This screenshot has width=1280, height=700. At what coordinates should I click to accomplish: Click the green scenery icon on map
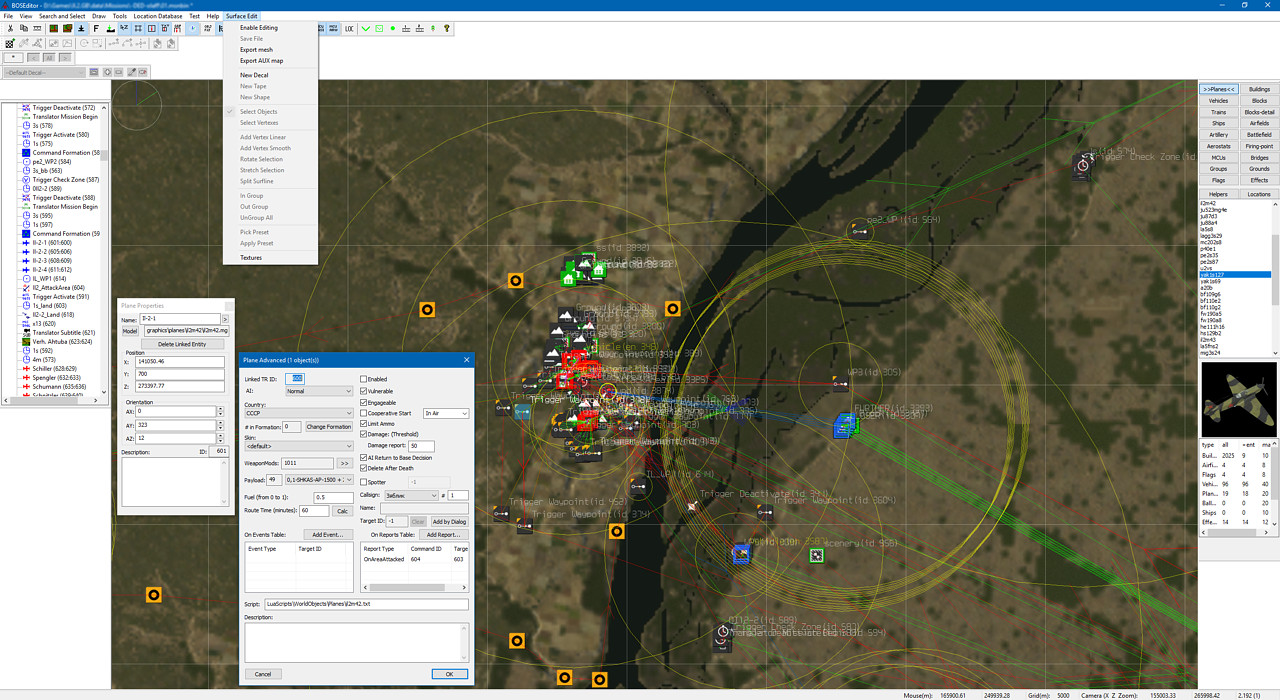click(x=816, y=554)
